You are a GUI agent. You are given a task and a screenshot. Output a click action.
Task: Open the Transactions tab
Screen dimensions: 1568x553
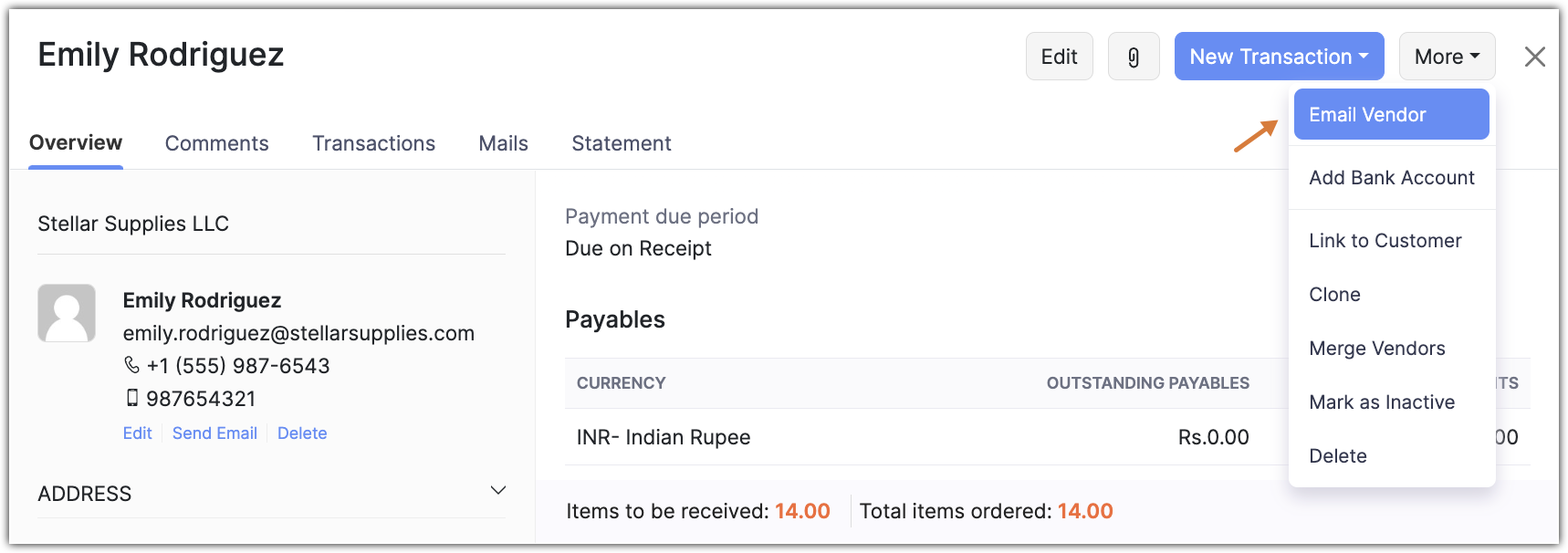(373, 143)
